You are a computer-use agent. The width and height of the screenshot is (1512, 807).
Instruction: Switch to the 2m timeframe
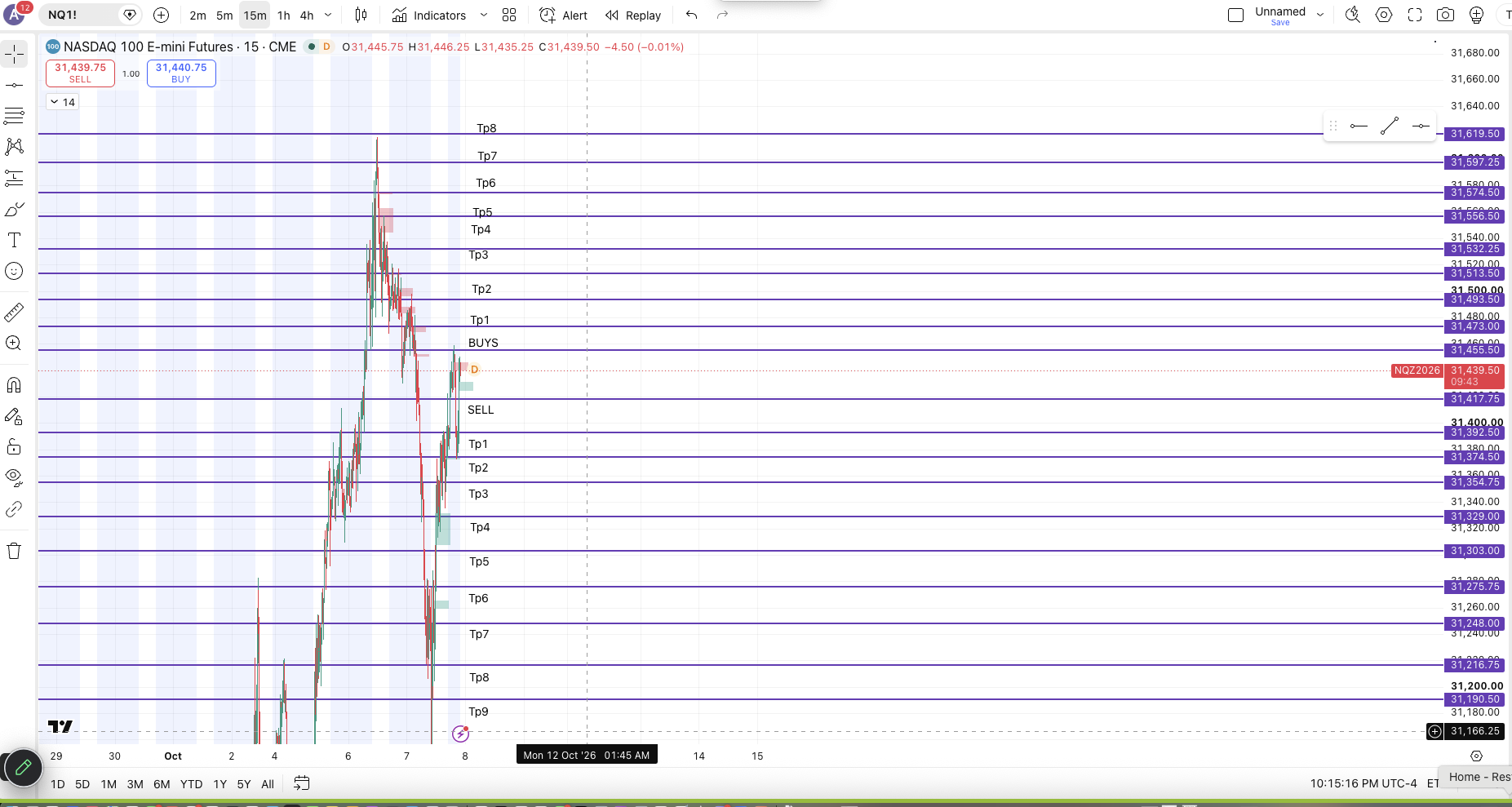click(197, 15)
